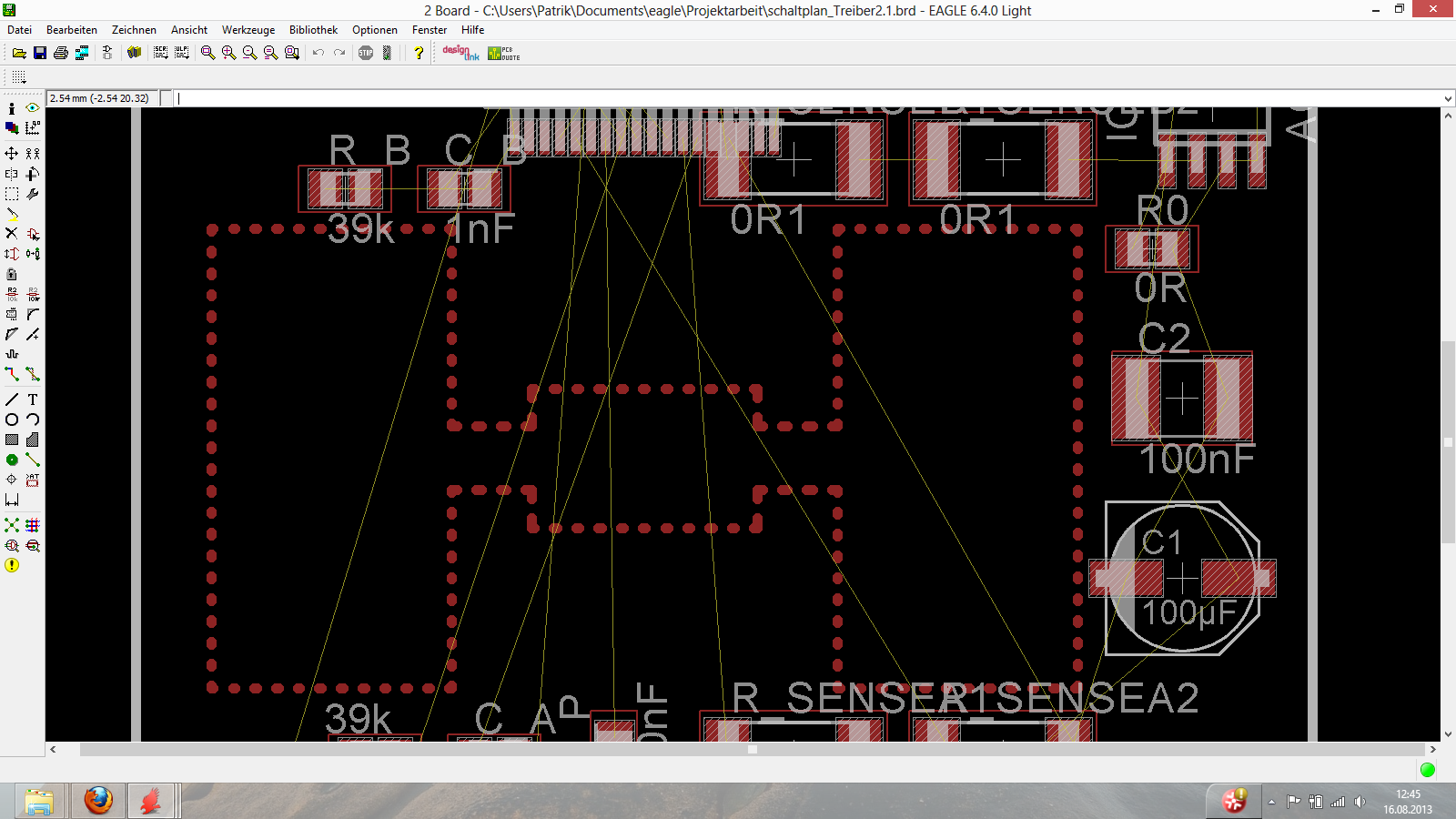
Task: Click the Open file icon
Action: pyautogui.click(x=19, y=53)
